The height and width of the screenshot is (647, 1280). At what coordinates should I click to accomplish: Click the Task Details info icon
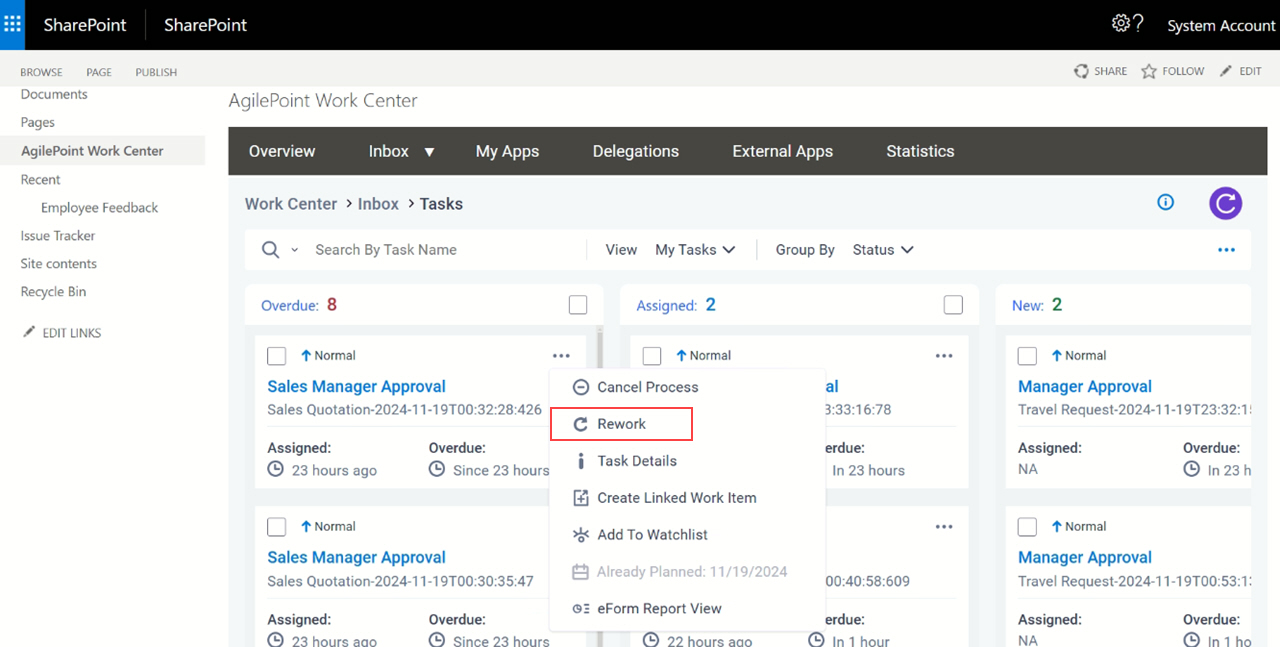[x=580, y=461]
